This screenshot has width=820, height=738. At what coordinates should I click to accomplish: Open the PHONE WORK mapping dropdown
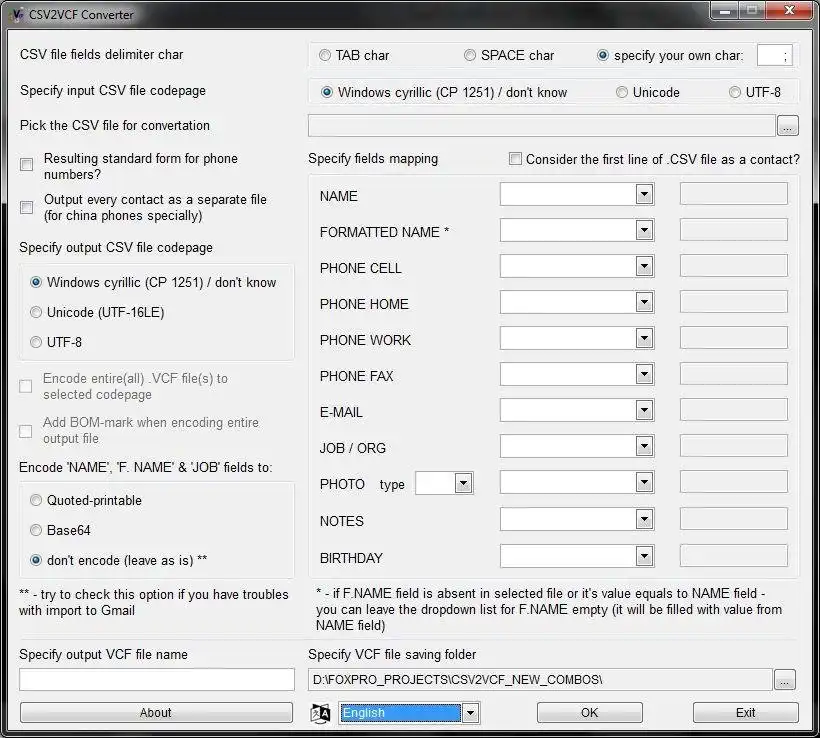click(x=644, y=338)
